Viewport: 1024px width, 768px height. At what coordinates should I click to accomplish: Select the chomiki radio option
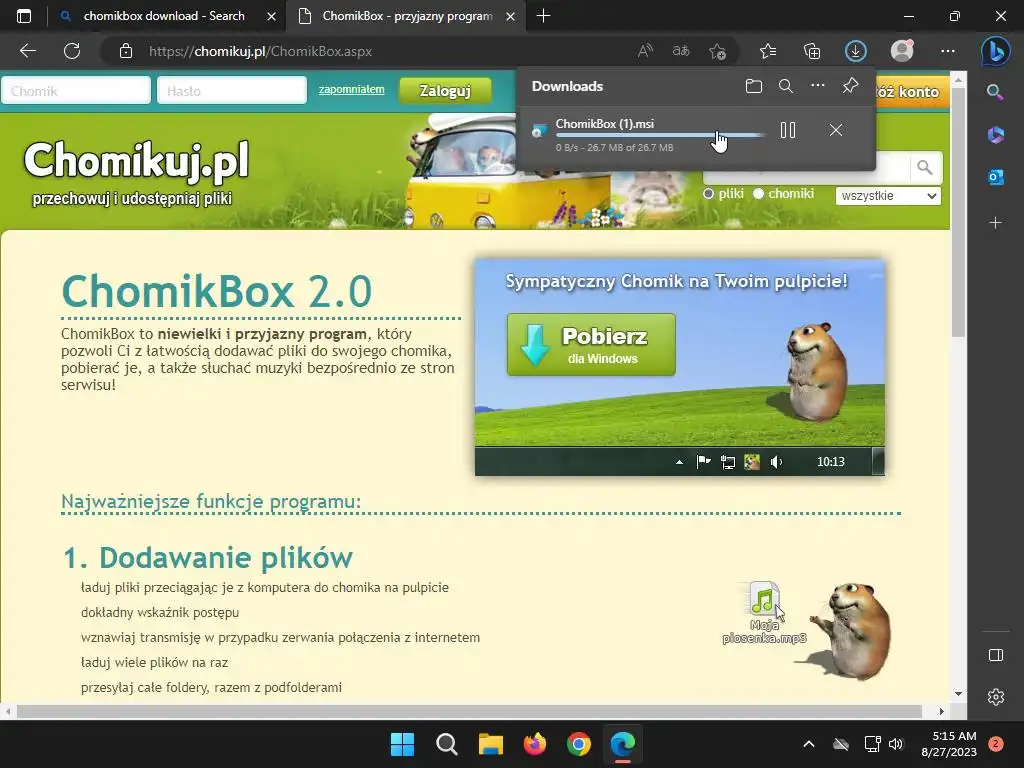tap(758, 194)
